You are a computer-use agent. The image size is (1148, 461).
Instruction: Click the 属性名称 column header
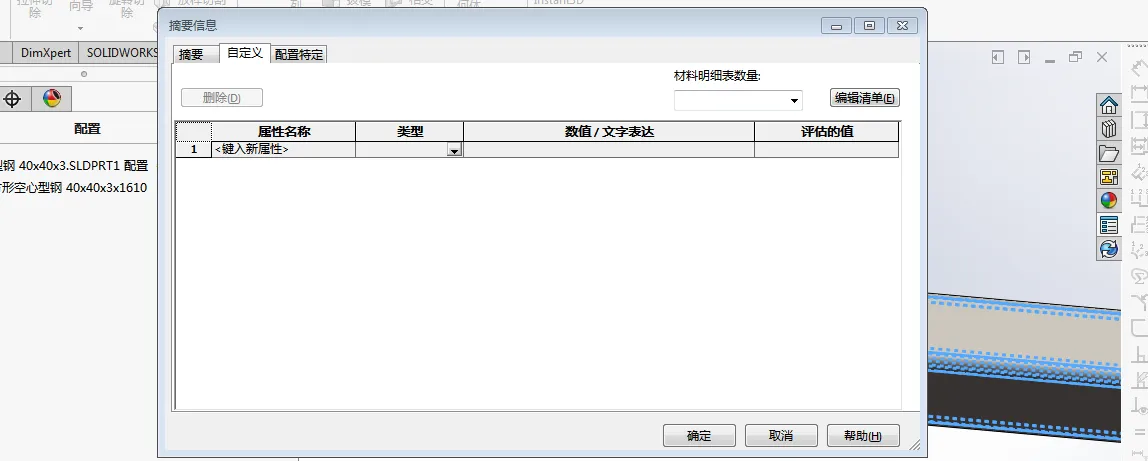(x=283, y=132)
